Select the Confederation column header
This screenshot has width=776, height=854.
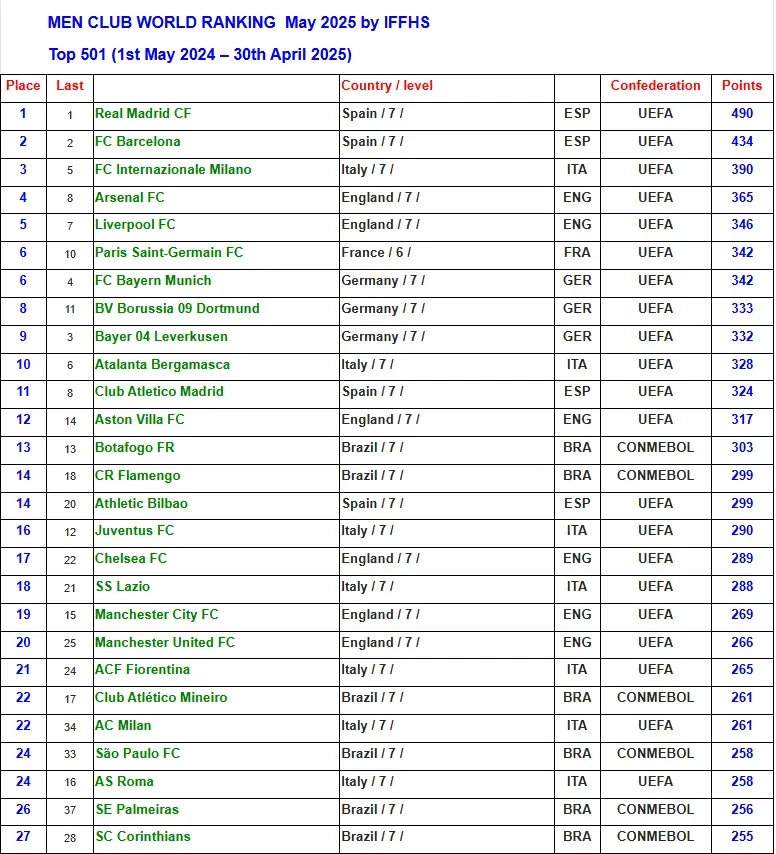point(655,86)
